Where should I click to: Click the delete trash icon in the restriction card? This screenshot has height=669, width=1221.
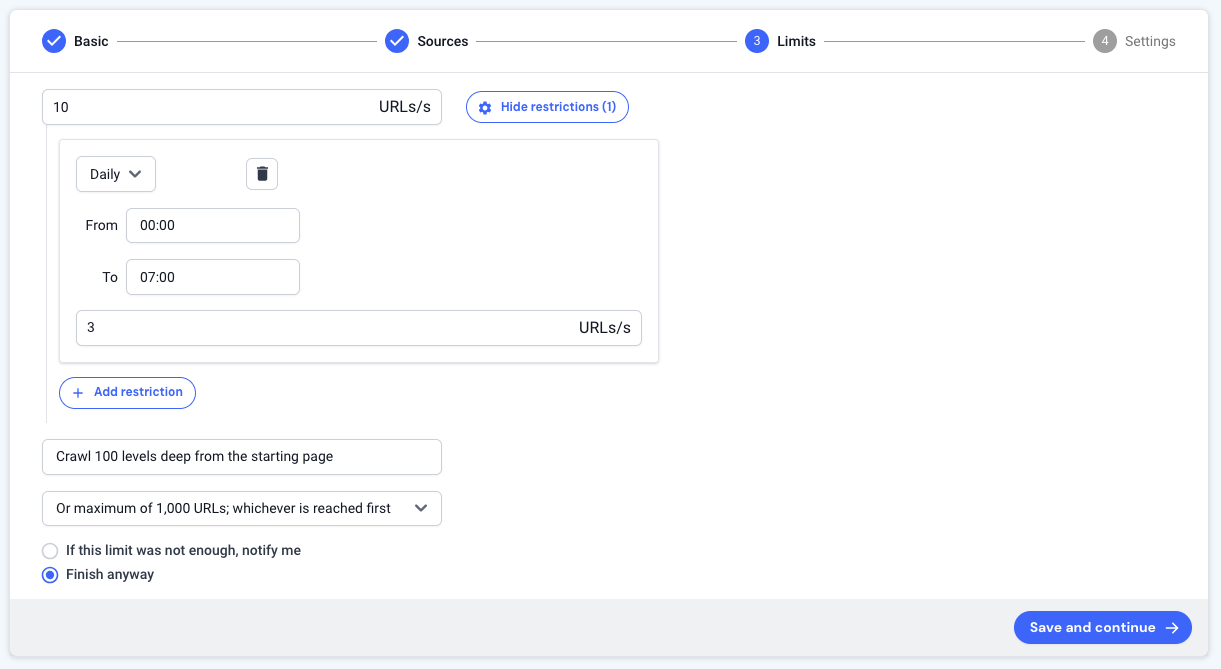[x=261, y=173]
